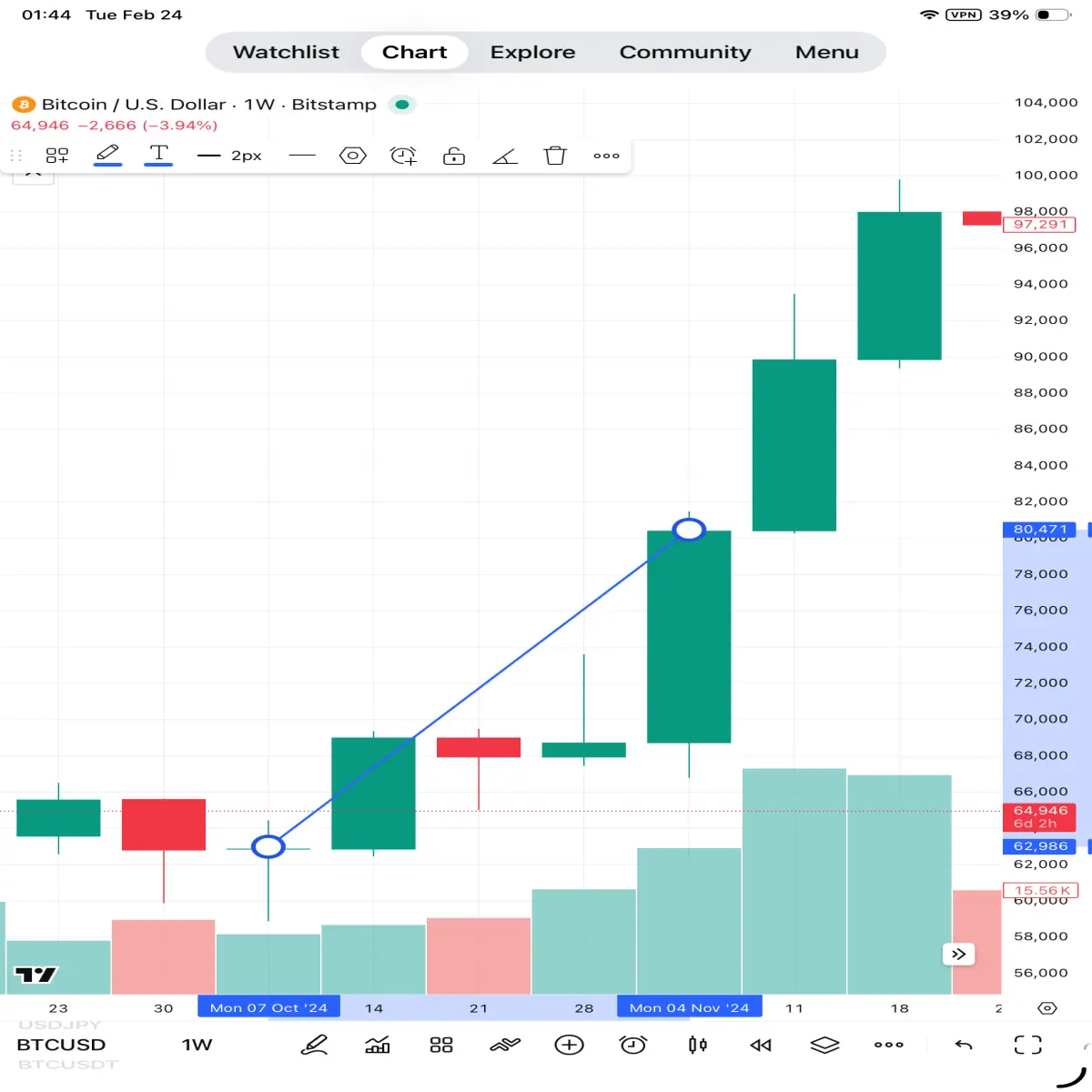
Task: Enter fullscreen mode with the bracket icon
Action: (x=1028, y=1045)
